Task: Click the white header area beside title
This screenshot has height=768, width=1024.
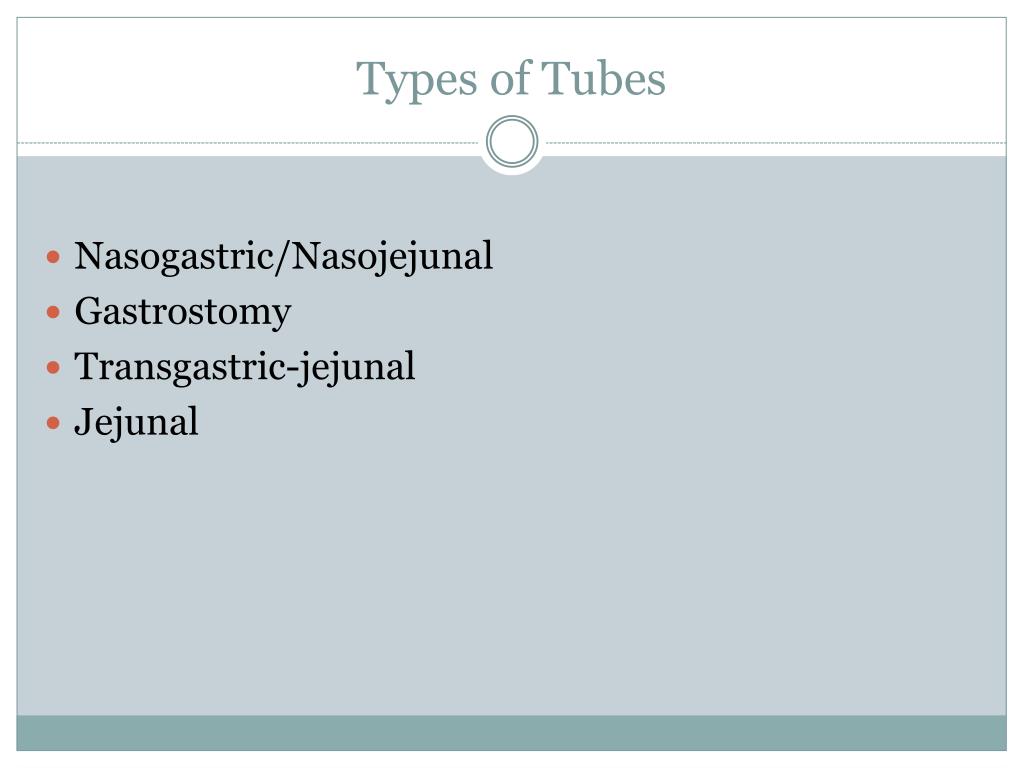Action: click(x=836, y=78)
